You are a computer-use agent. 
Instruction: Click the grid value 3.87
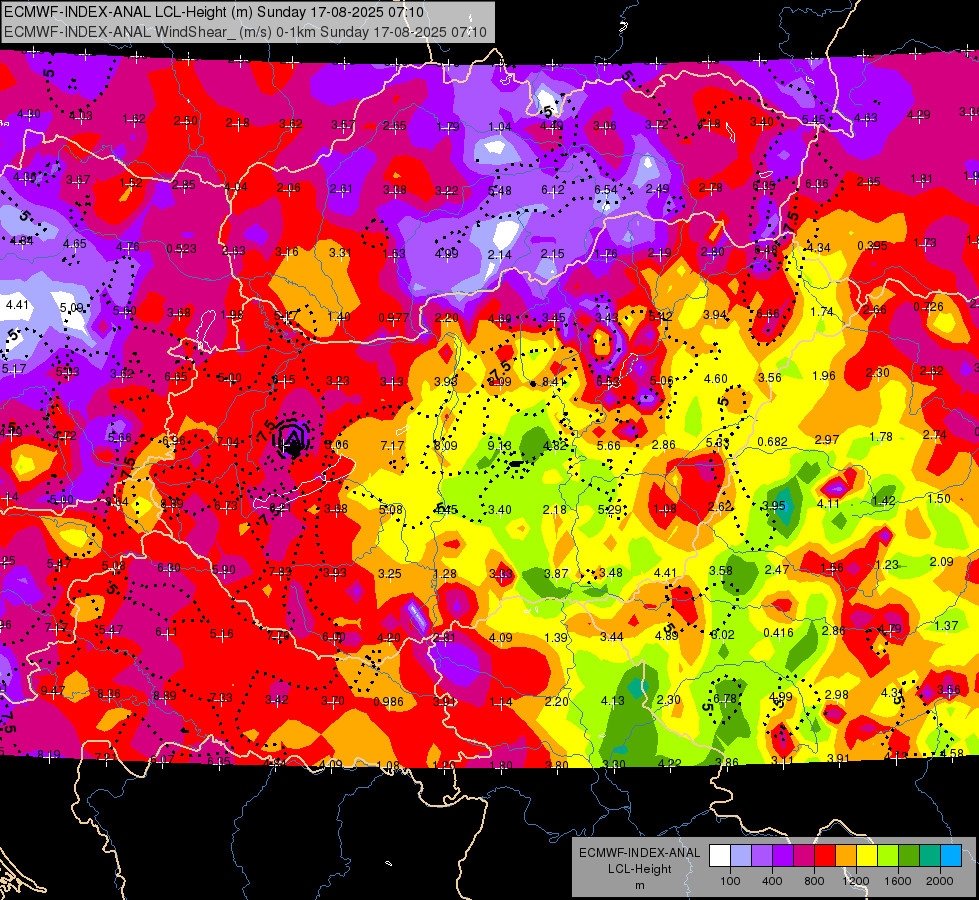[x=555, y=574]
